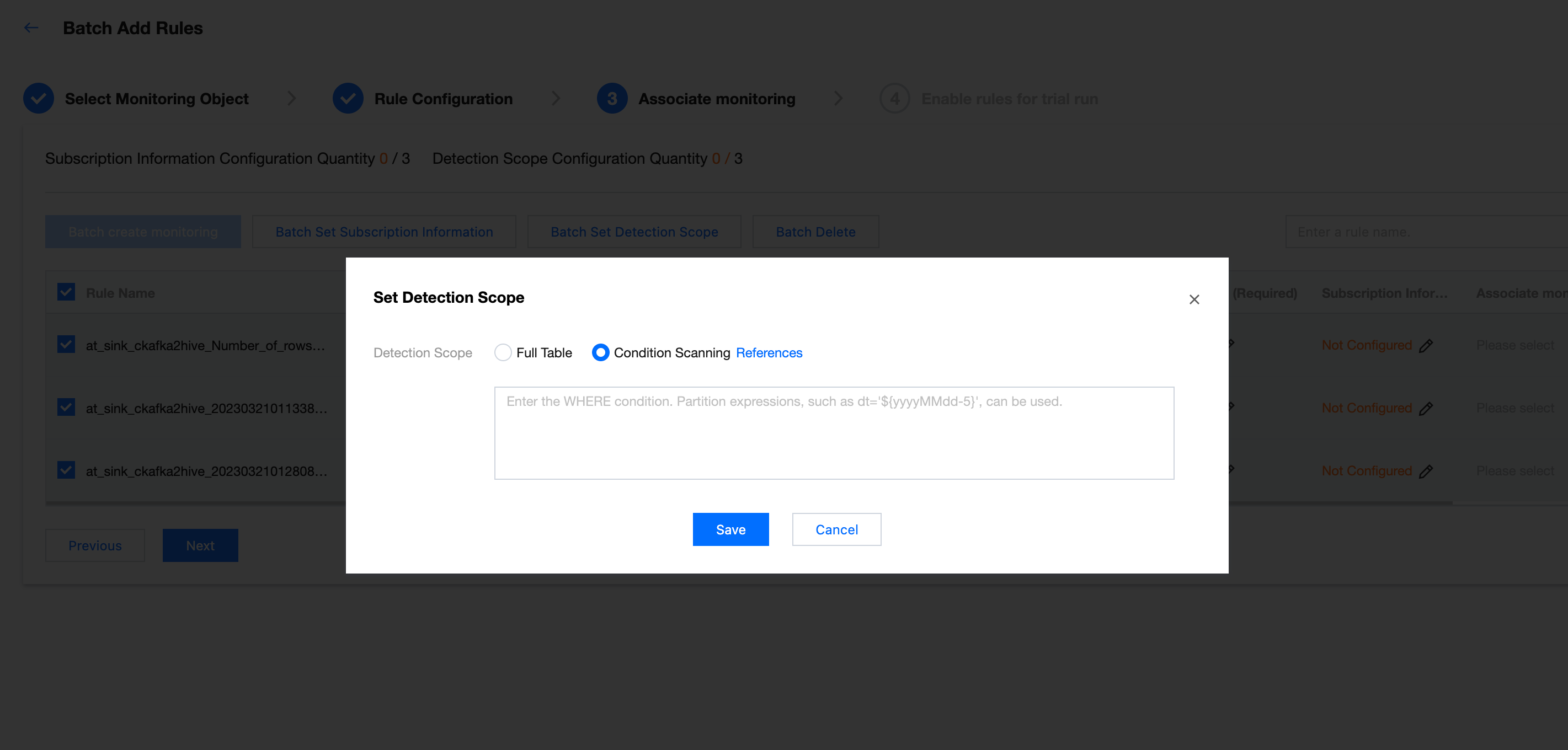This screenshot has height=750, width=1568.
Task: Select the Condition Scanning radio option
Action: point(600,353)
